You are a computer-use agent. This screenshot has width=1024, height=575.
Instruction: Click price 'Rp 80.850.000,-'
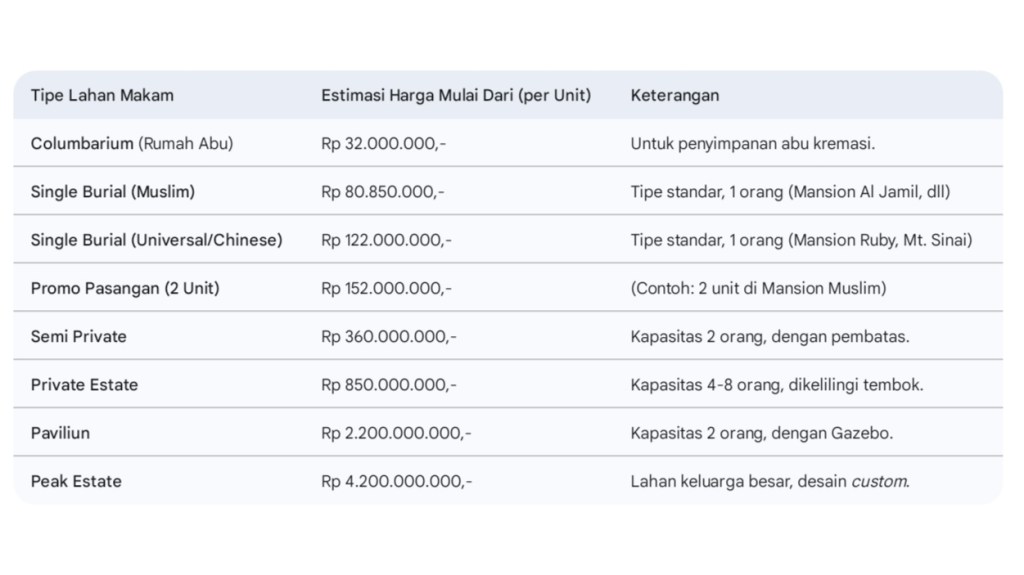[x=383, y=192]
